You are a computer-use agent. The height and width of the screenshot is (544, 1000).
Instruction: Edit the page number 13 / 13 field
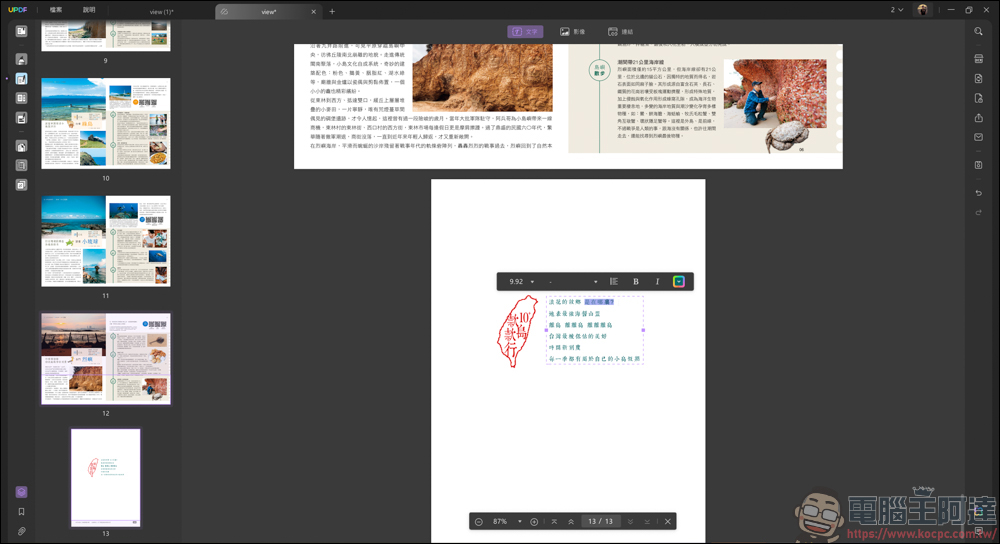[x=600, y=522]
